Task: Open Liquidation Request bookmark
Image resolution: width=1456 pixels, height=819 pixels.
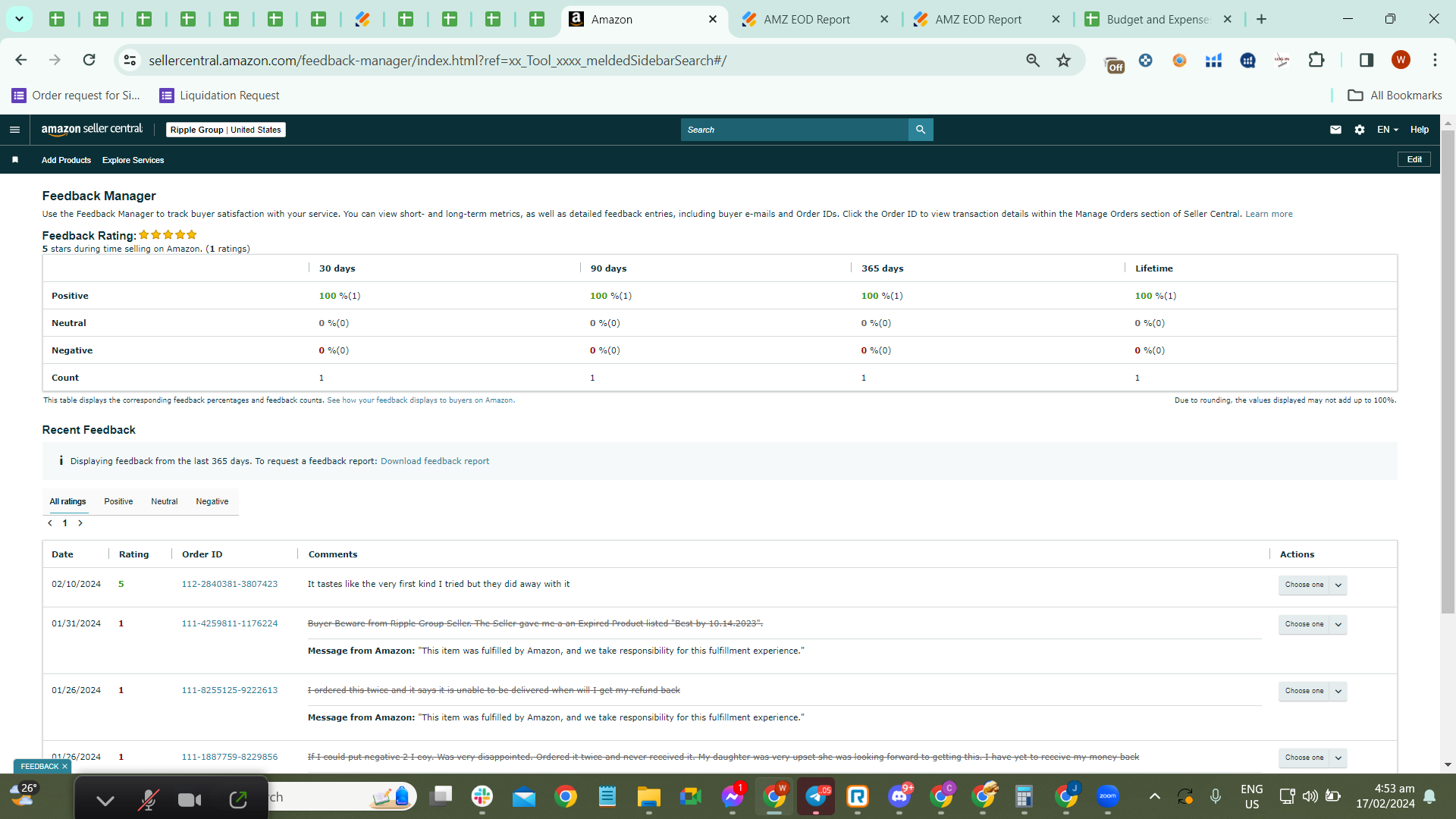Action: tap(219, 96)
